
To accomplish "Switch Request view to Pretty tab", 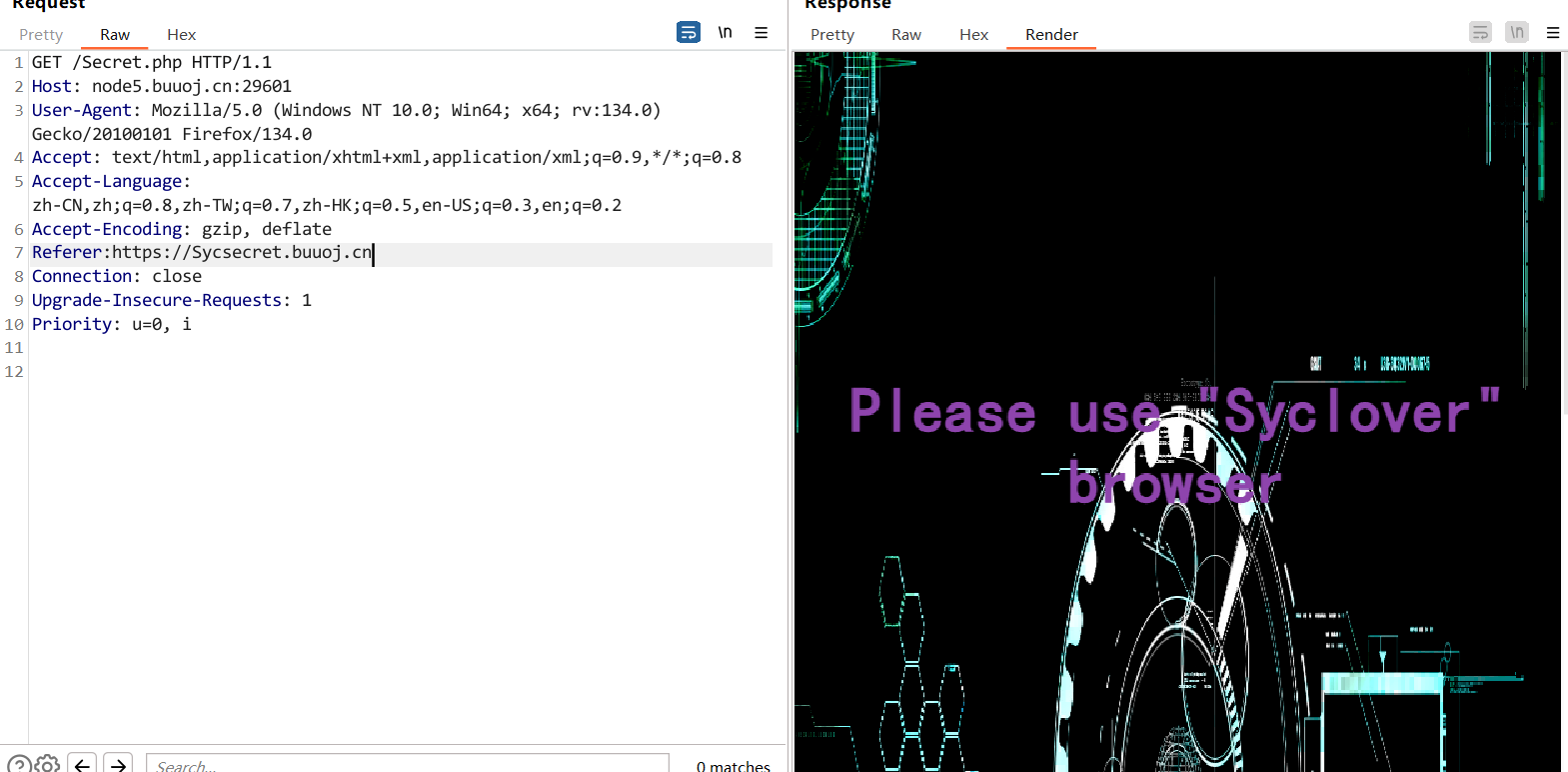I will [x=41, y=35].
